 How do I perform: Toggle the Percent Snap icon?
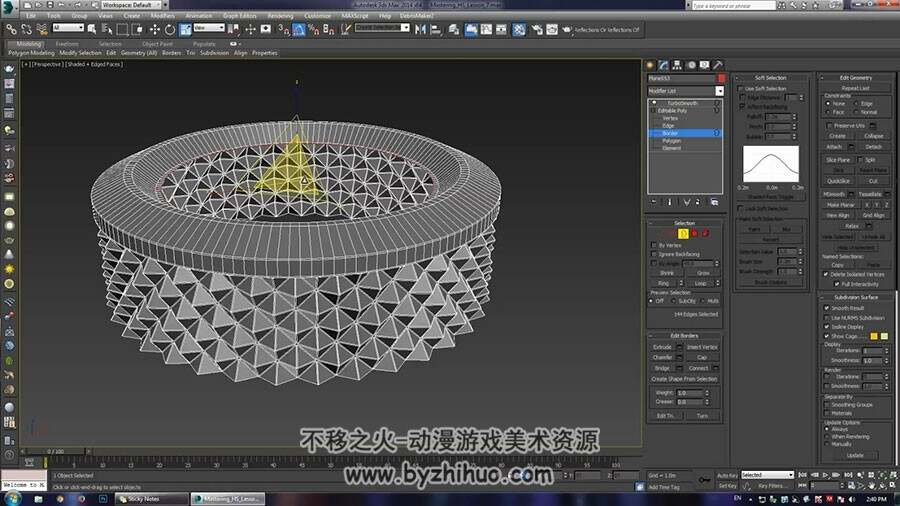tap(314, 29)
